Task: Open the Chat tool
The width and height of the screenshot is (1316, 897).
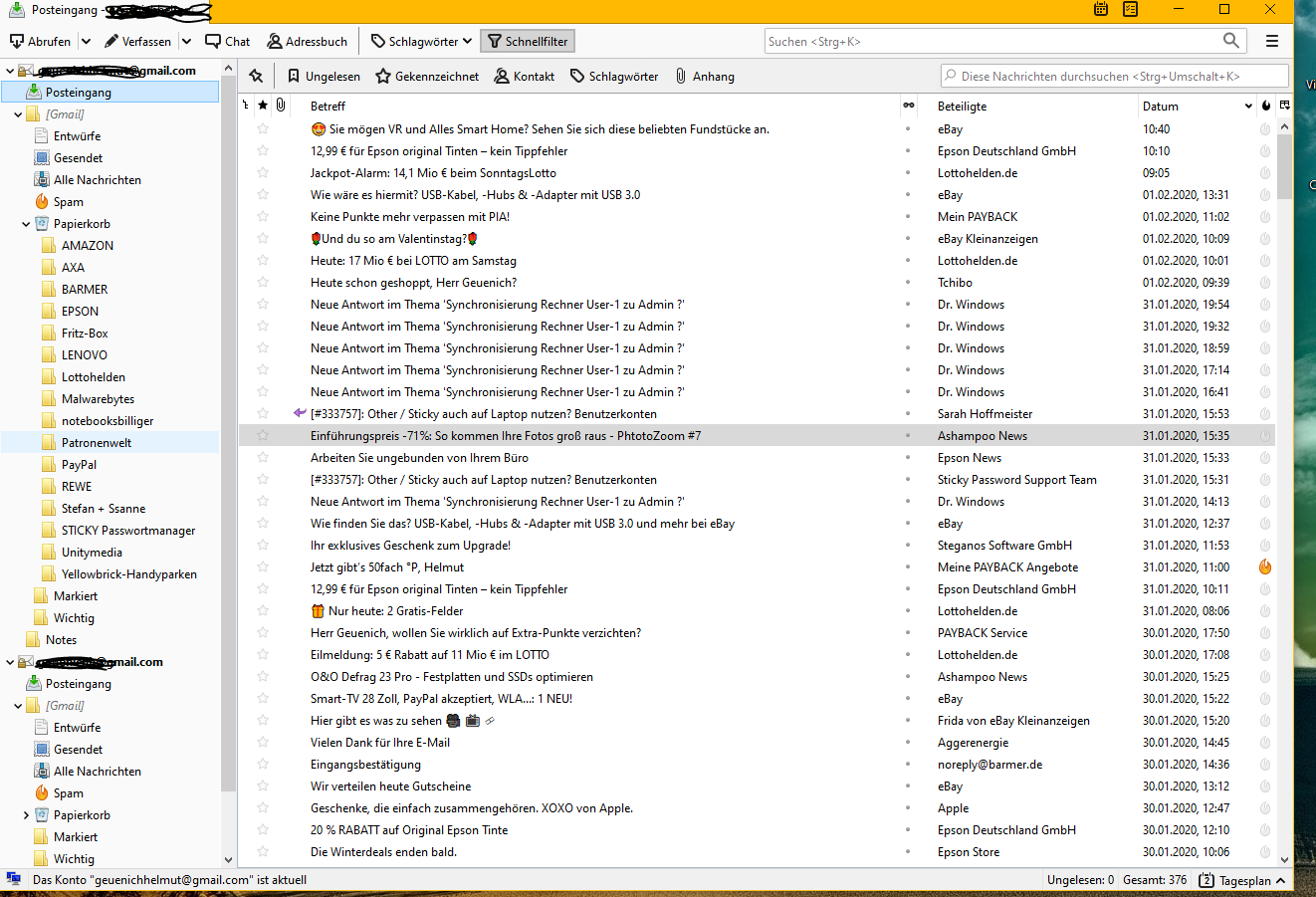Action: (228, 41)
